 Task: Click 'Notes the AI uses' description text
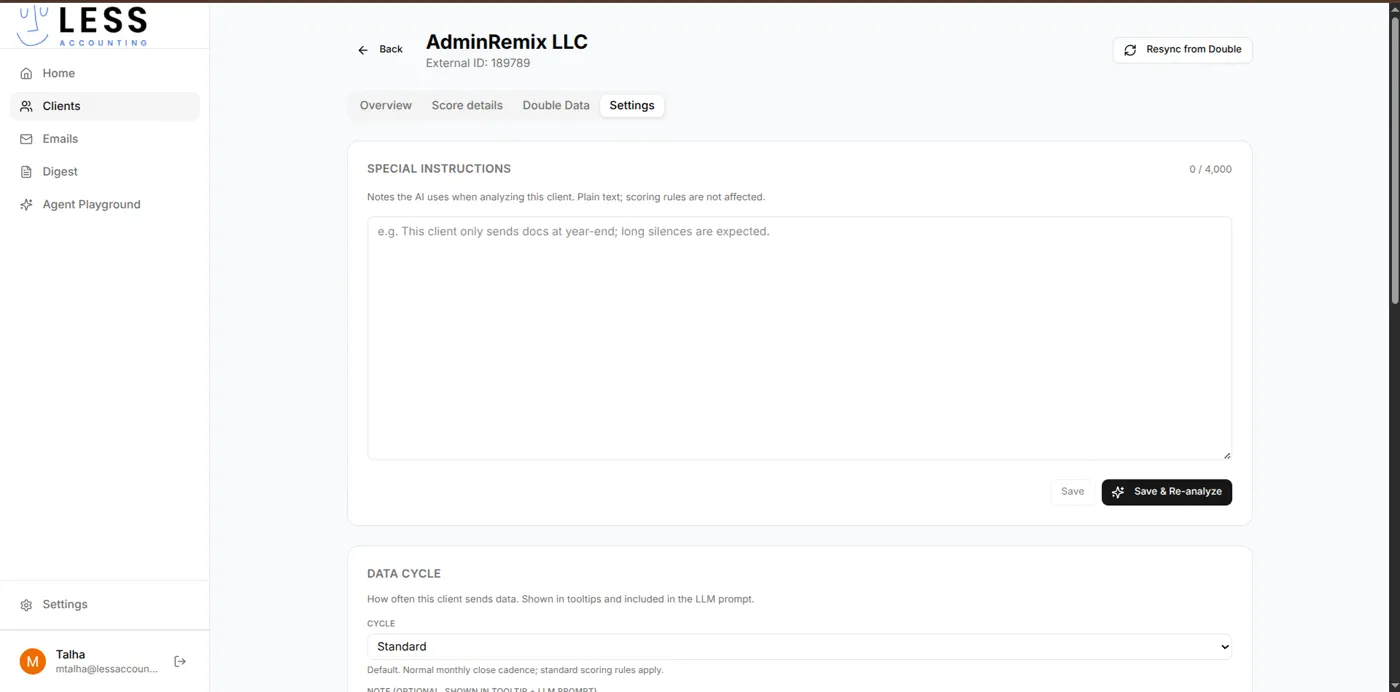click(x=566, y=197)
